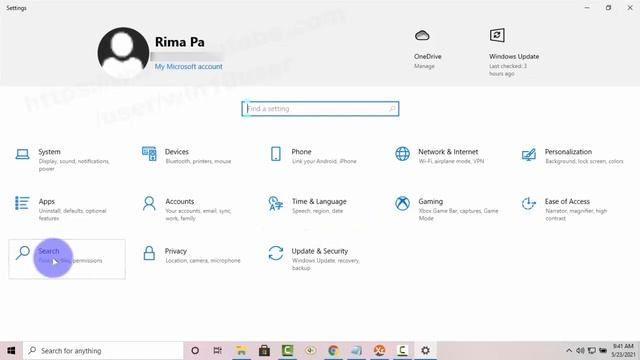Switch to the green Camtasia taskbar app
Viewport: 640px width, 360px height.
point(287,351)
